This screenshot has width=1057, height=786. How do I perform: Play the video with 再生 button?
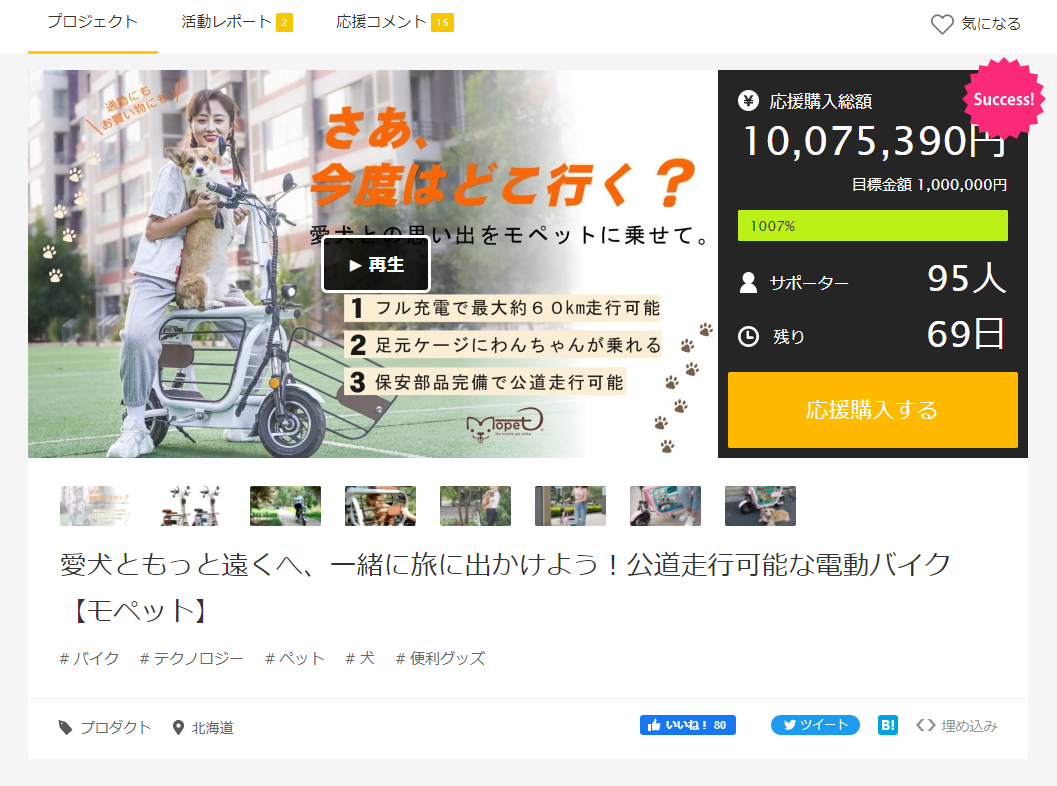click(376, 264)
